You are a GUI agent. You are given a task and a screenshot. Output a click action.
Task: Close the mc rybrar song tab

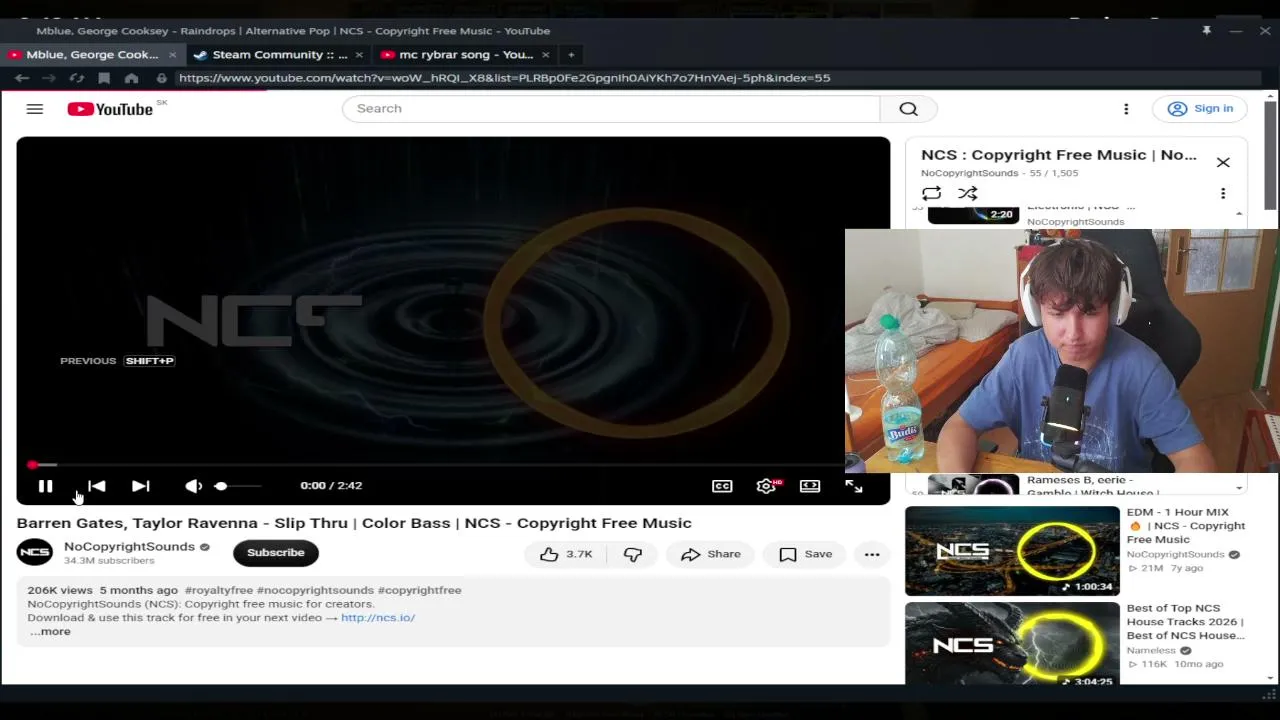click(x=545, y=55)
